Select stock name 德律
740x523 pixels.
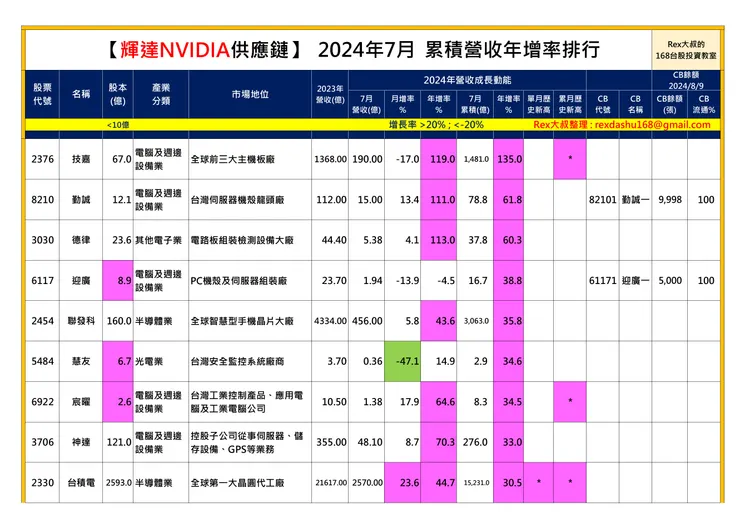point(81,240)
